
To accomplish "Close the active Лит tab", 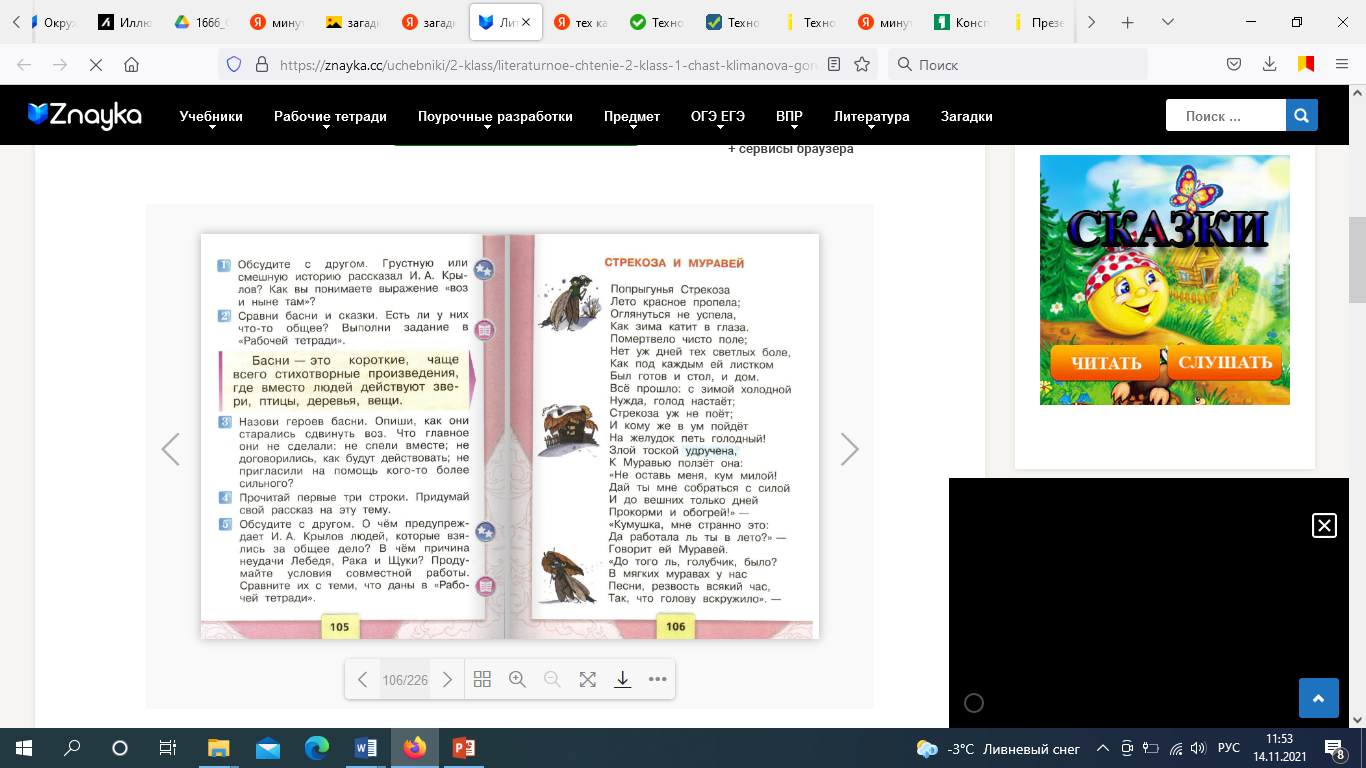I will [526, 22].
